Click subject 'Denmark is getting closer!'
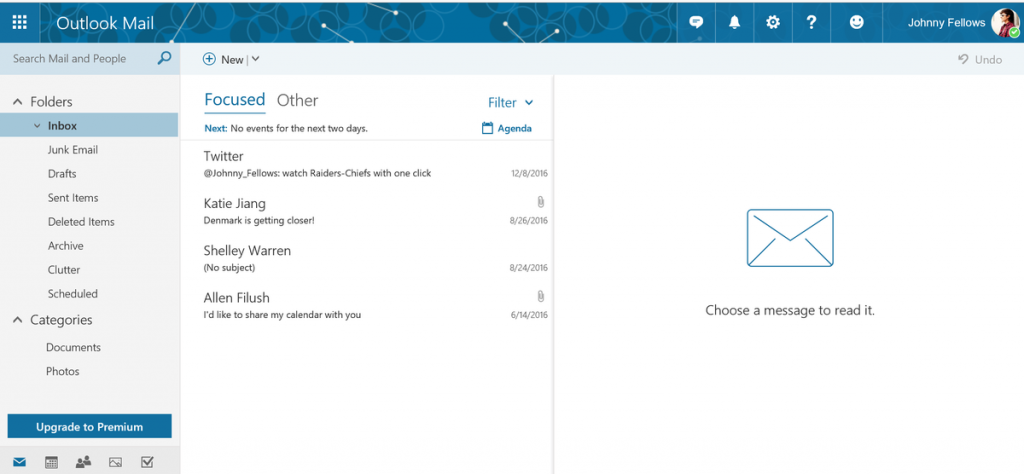1024x474 pixels. (x=259, y=221)
